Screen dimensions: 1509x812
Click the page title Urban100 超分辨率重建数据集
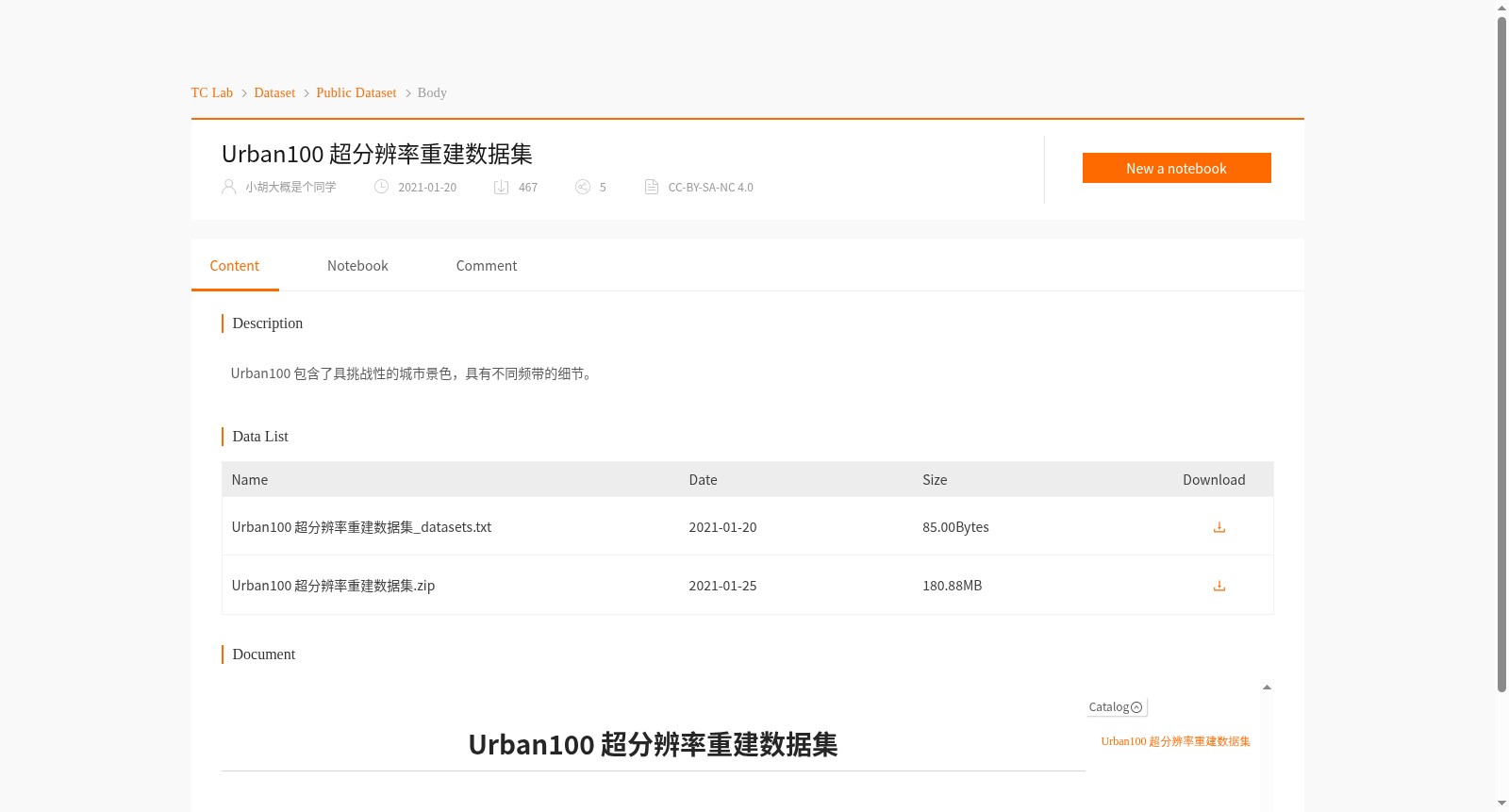tap(377, 154)
